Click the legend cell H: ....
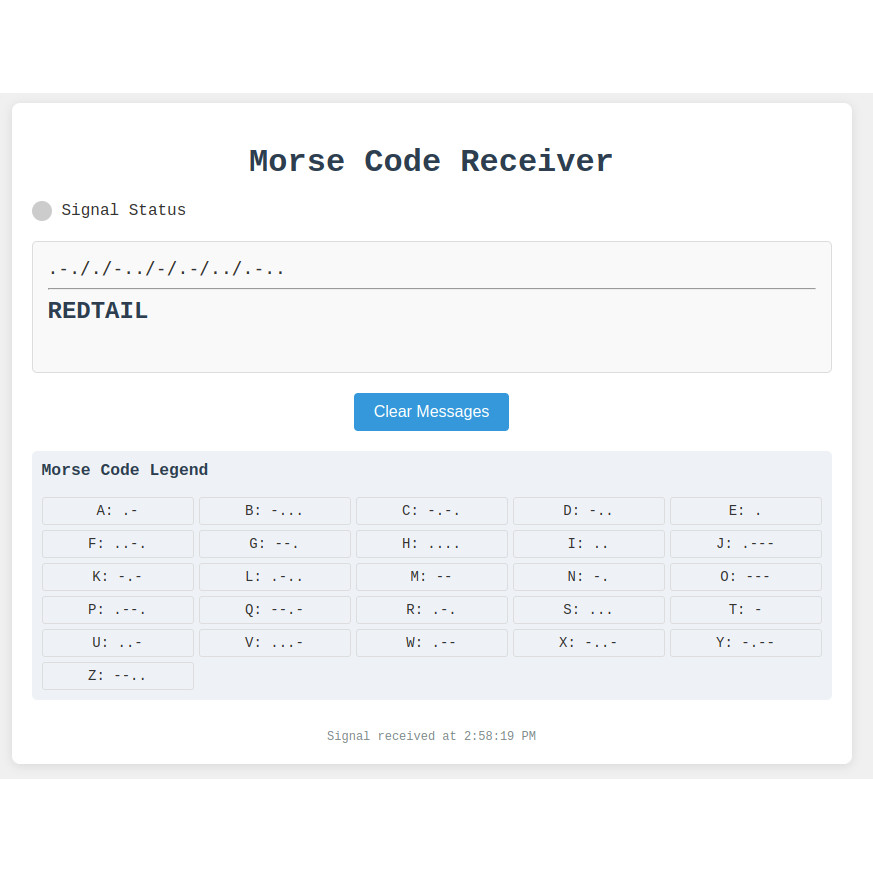Viewport: 873px width, 873px height. [431, 543]
